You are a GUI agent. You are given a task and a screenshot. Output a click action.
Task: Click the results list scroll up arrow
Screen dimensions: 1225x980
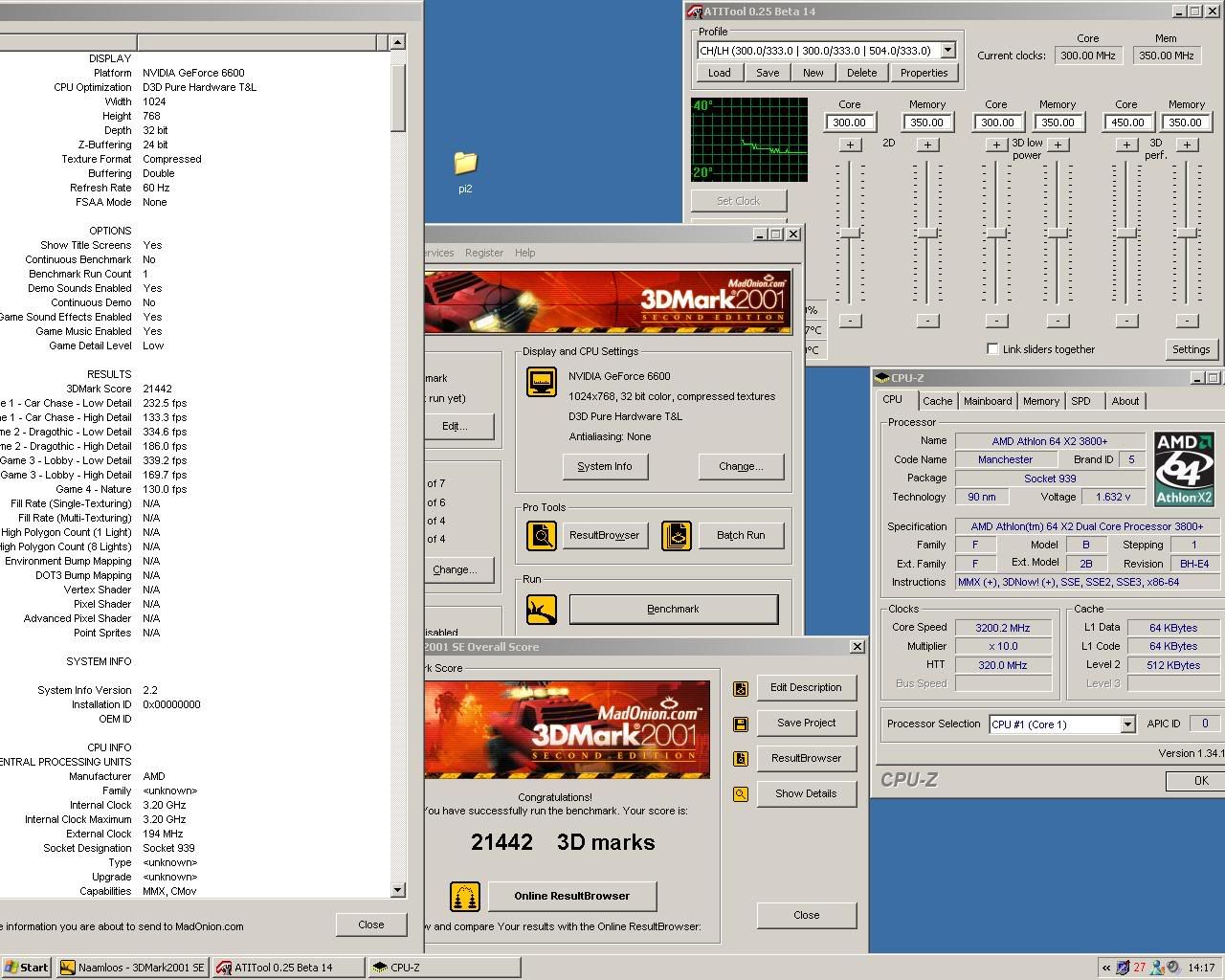397,42
